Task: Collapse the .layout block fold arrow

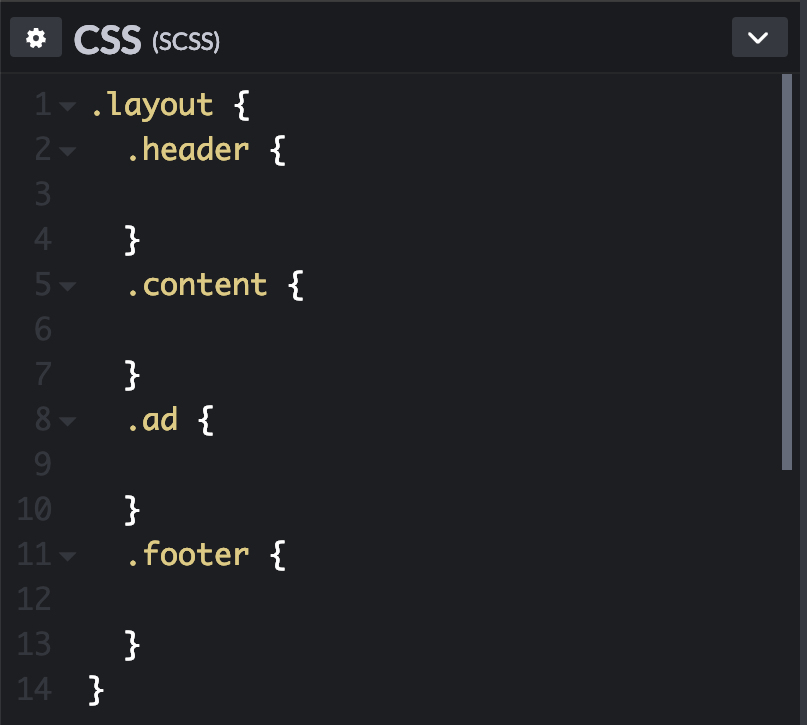Action: (65, 104)
